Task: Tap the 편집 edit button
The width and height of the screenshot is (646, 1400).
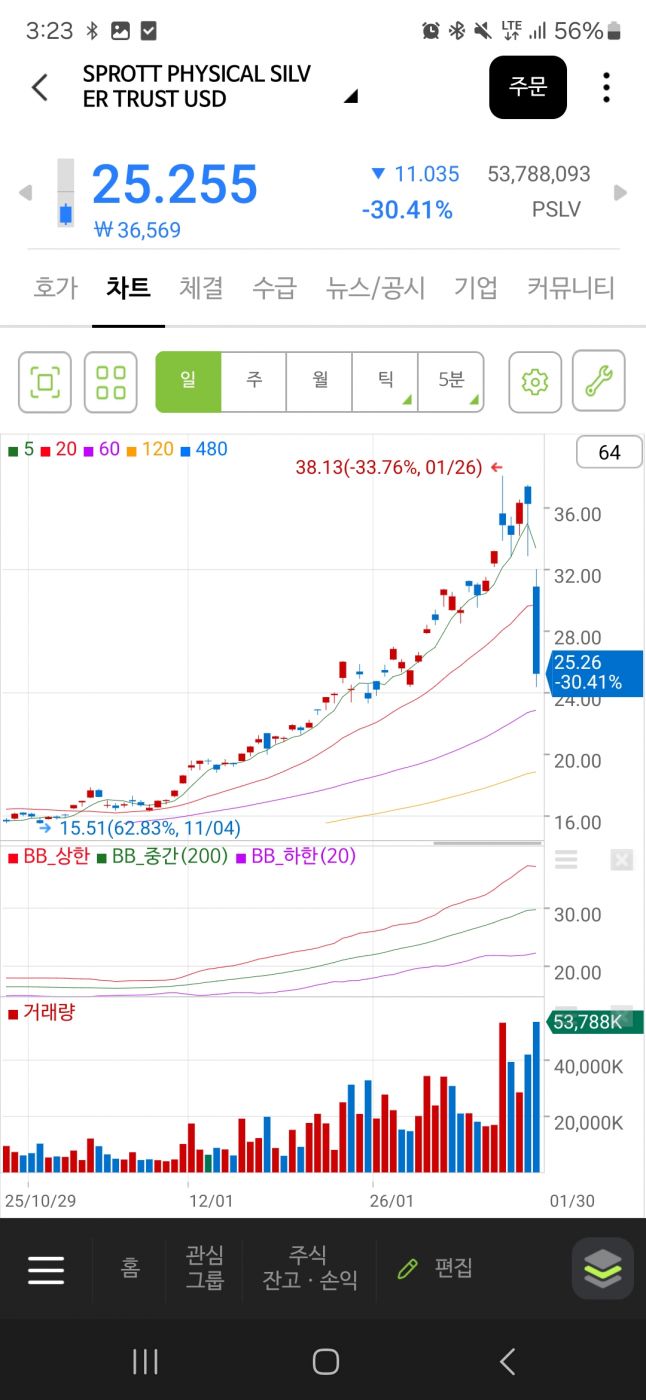Action: tap(436, 1268)
